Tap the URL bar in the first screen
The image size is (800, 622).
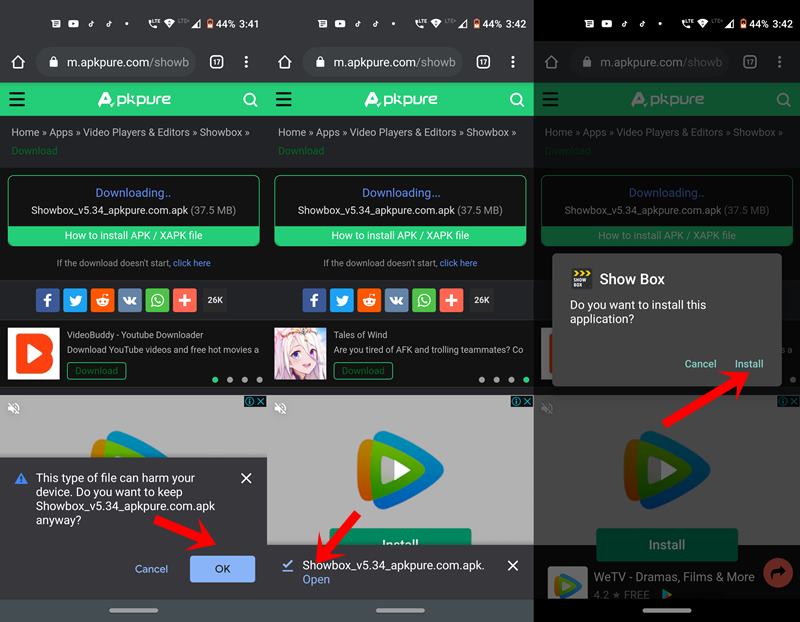pos(116,62)
